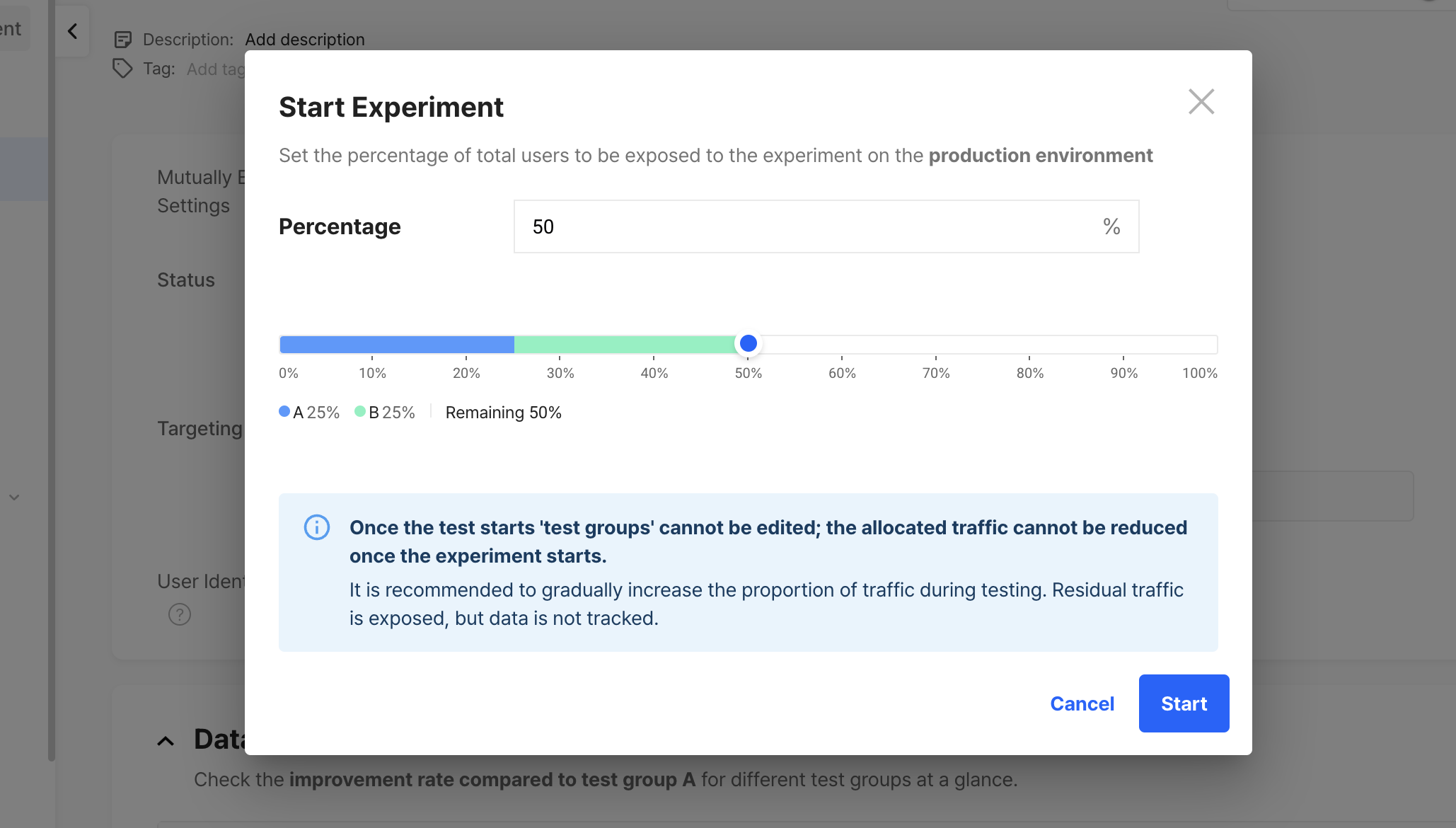Click the blue group A slider segment
This screenshot has width=1456, height=828.
point(397,345)
